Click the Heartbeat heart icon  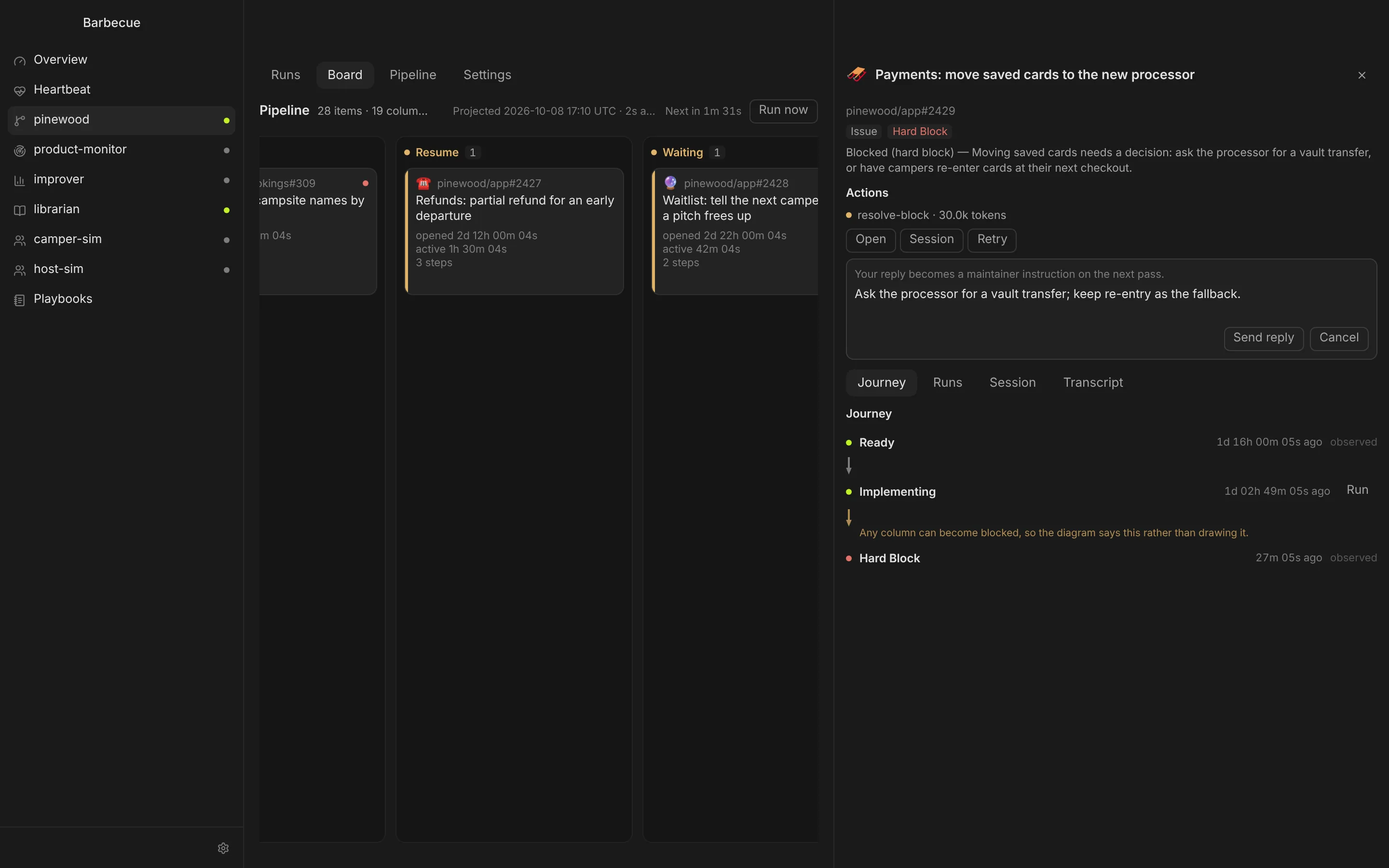19,91
